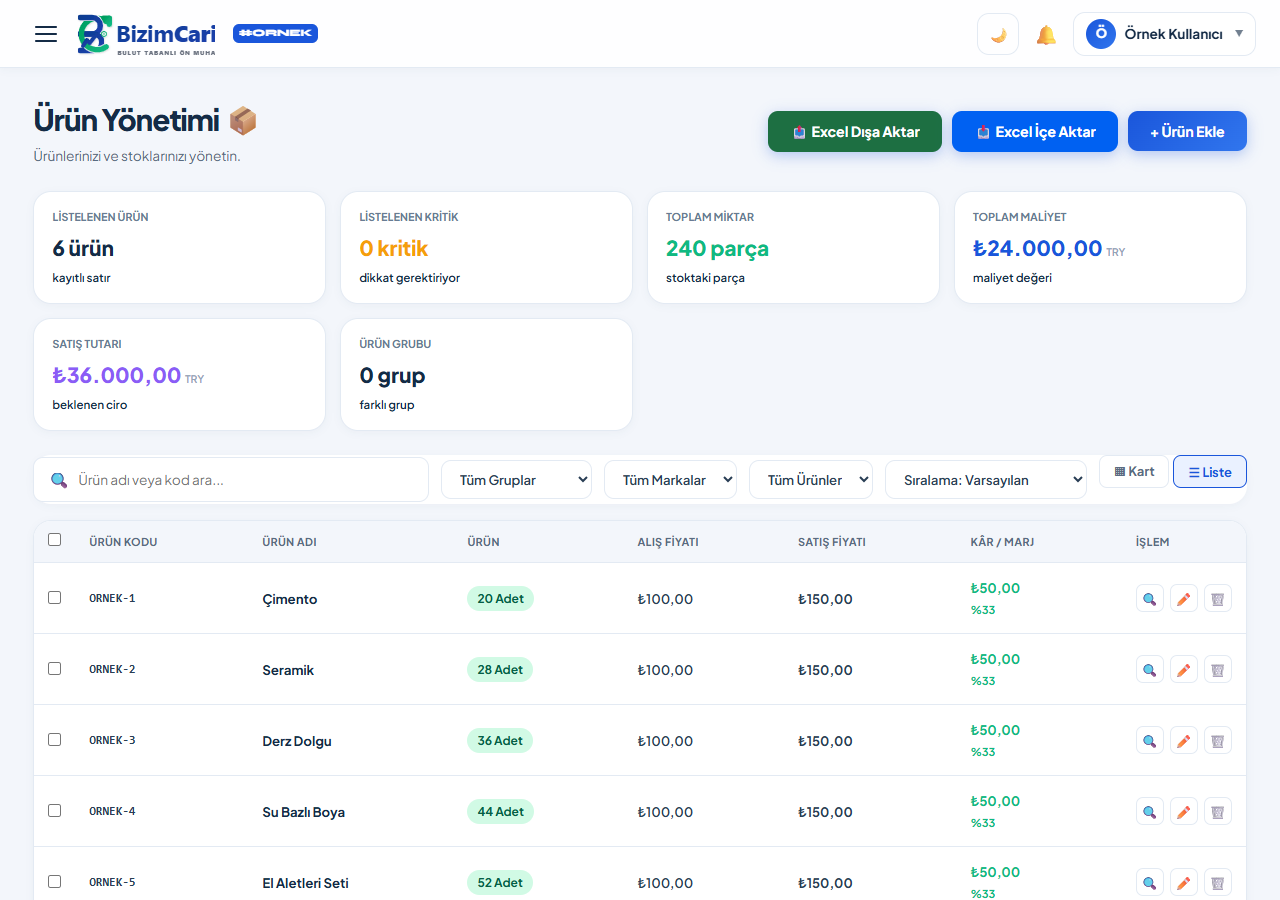
Task: Focus the product name or code search field
Action: pyautogui.click(x=231, y=480)
